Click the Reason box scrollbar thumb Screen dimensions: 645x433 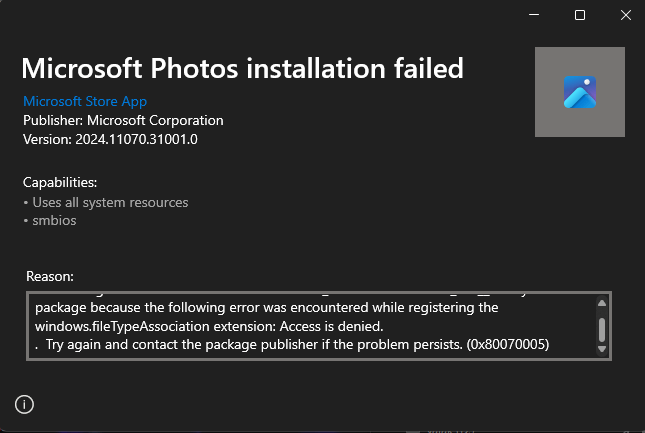602,330
